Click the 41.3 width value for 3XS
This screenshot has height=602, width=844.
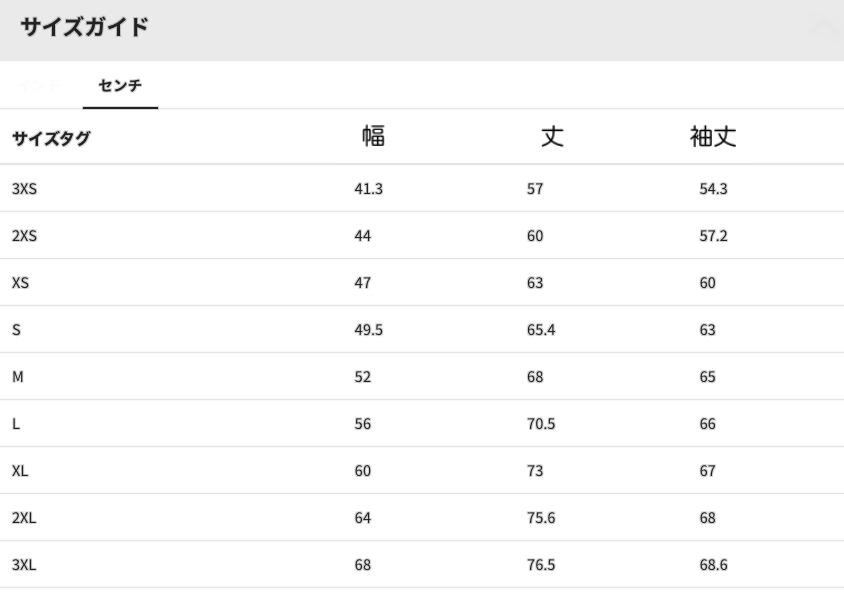click(368, 189)
